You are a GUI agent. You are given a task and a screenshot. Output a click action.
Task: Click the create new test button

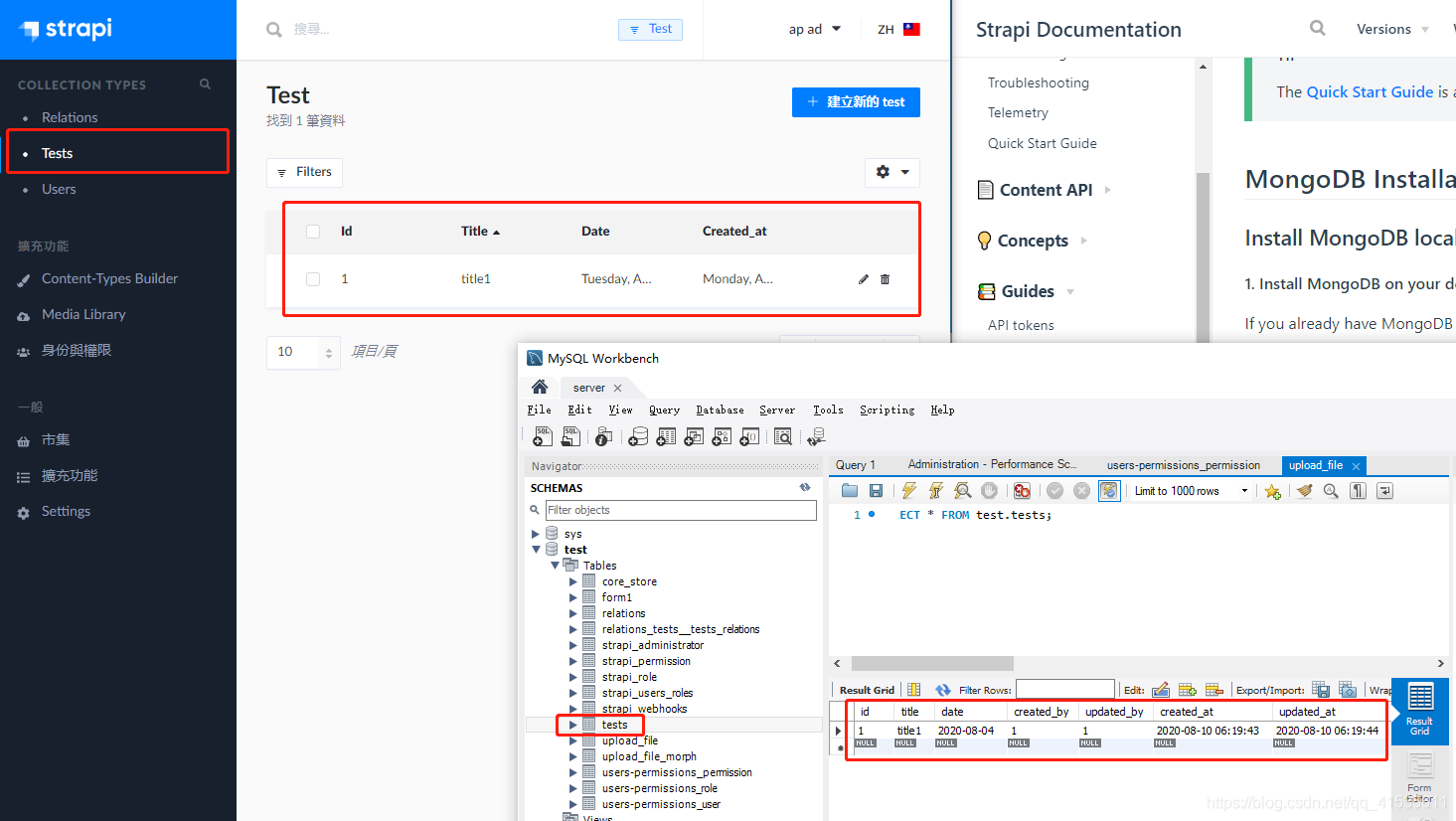pos(856,102)
